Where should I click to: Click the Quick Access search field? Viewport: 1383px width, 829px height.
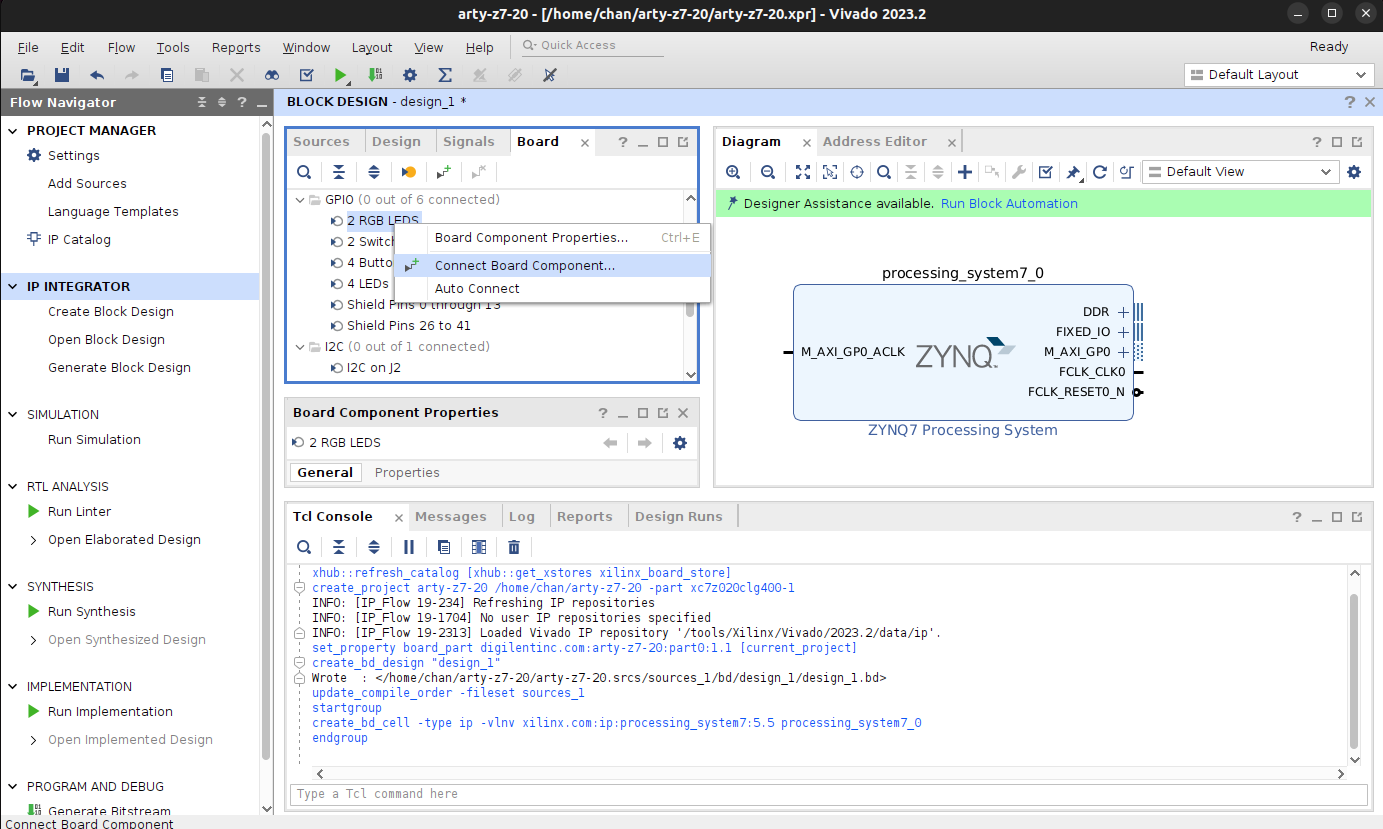pos(591,46)
